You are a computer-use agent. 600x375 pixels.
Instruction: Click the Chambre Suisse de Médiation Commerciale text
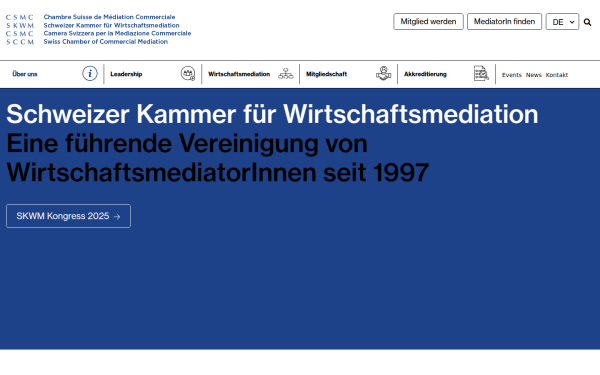[x=109, y=17]
